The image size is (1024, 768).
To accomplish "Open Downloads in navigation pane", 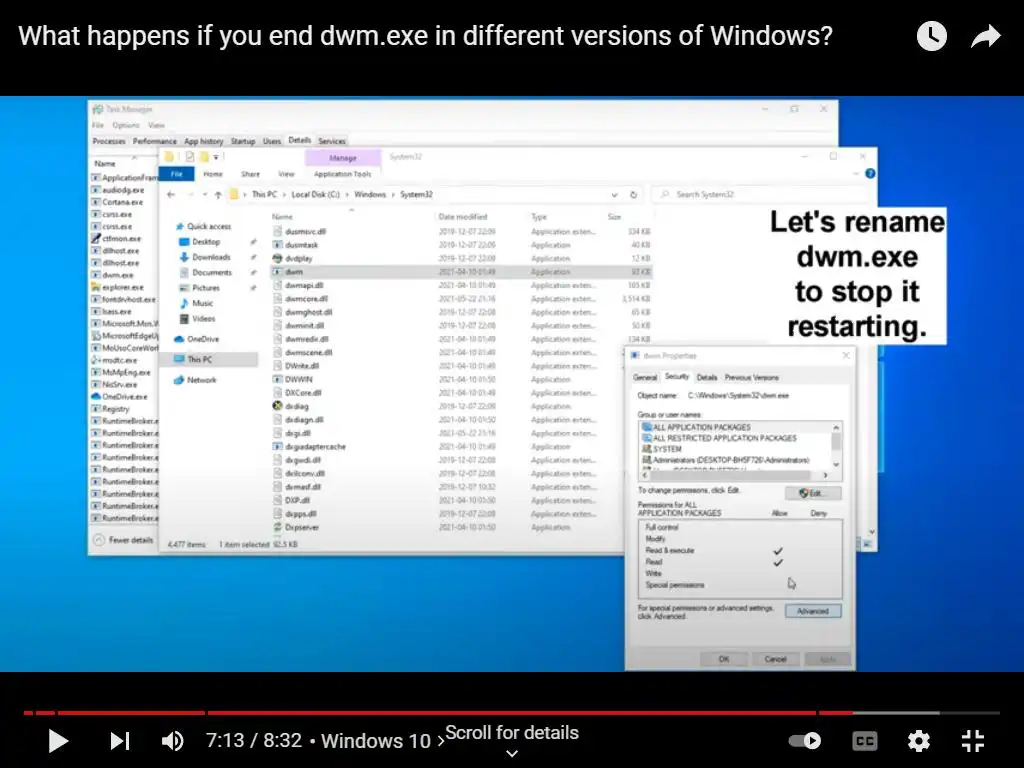I will coord(210,257).
